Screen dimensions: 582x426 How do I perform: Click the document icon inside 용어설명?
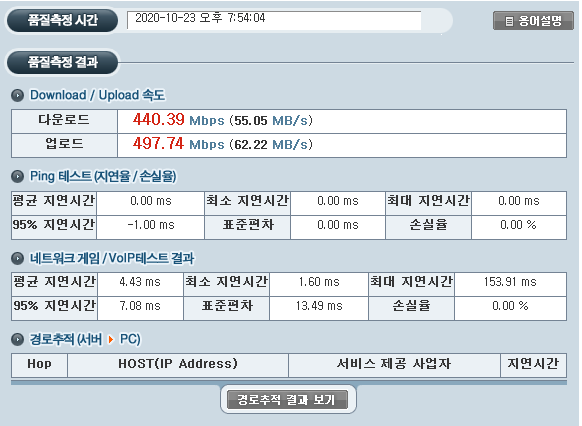point(510,21)
